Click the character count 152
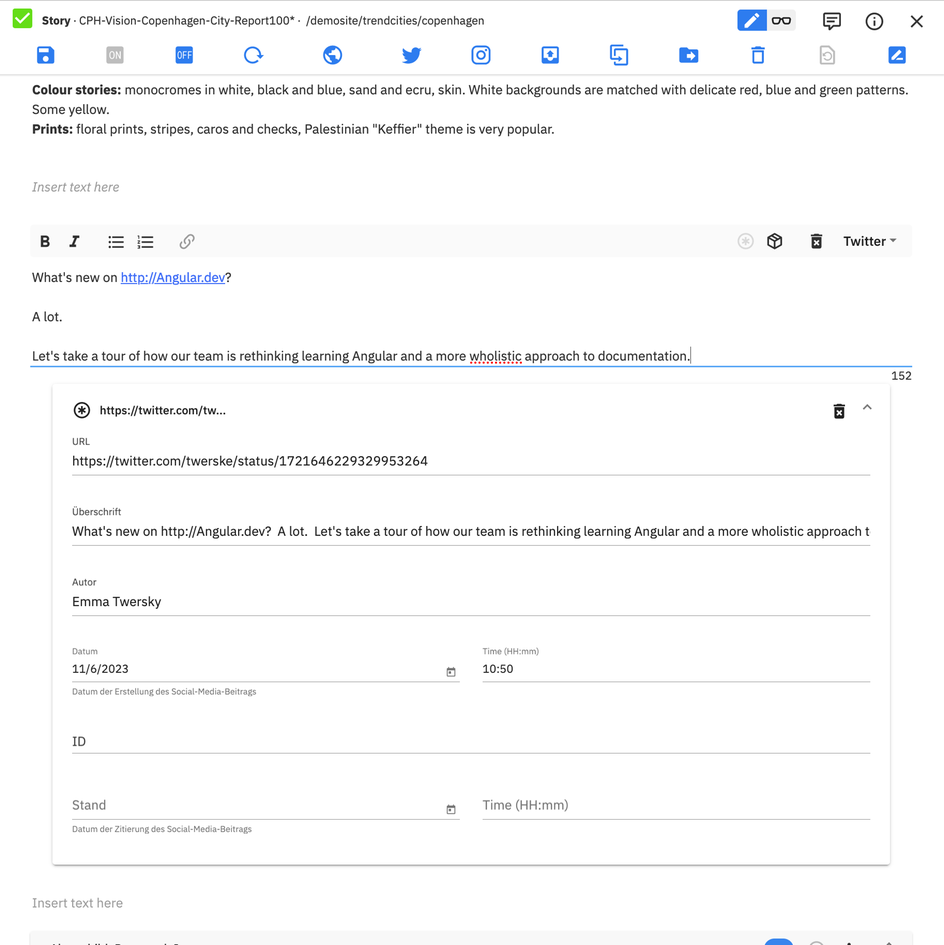The width and height of the screenshot is (944, 945). 901,376
